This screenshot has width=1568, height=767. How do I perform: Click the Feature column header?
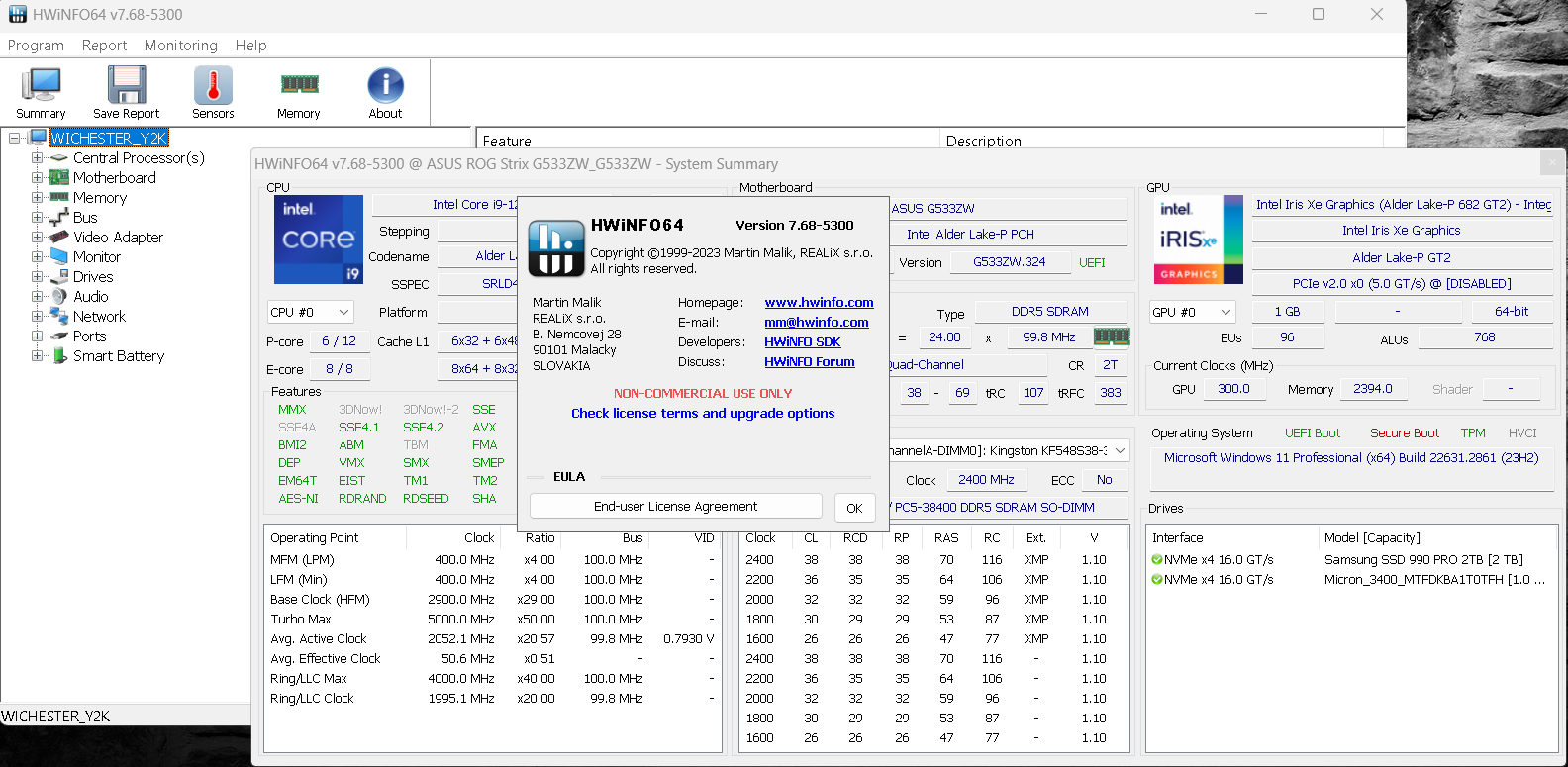tap(706, 141)
